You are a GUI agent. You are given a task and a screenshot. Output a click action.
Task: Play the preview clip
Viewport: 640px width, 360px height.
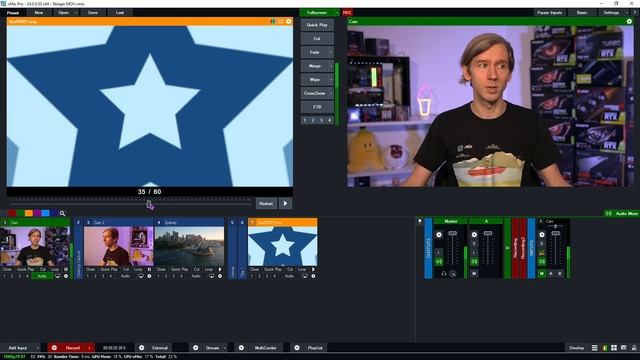coord(285,203)
